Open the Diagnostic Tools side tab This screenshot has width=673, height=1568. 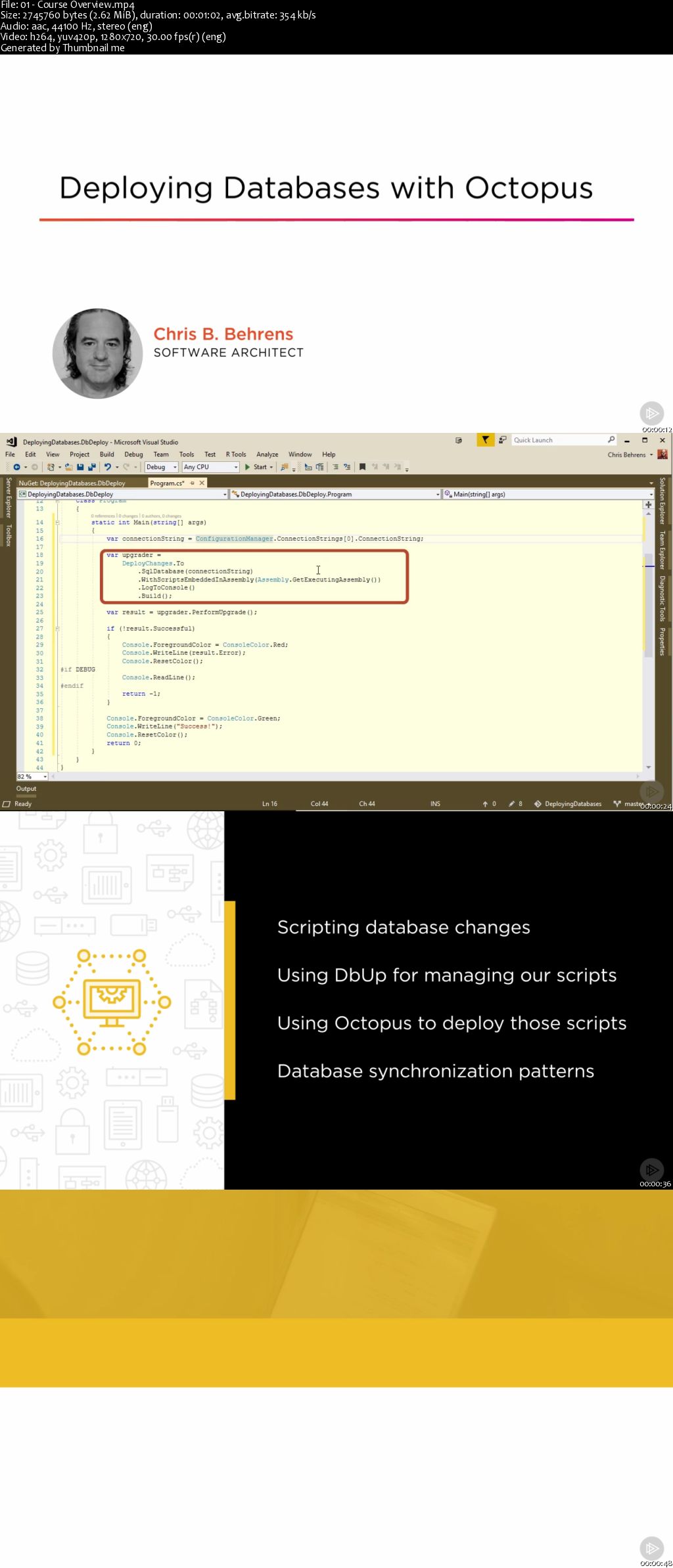[x=662, y=598]
